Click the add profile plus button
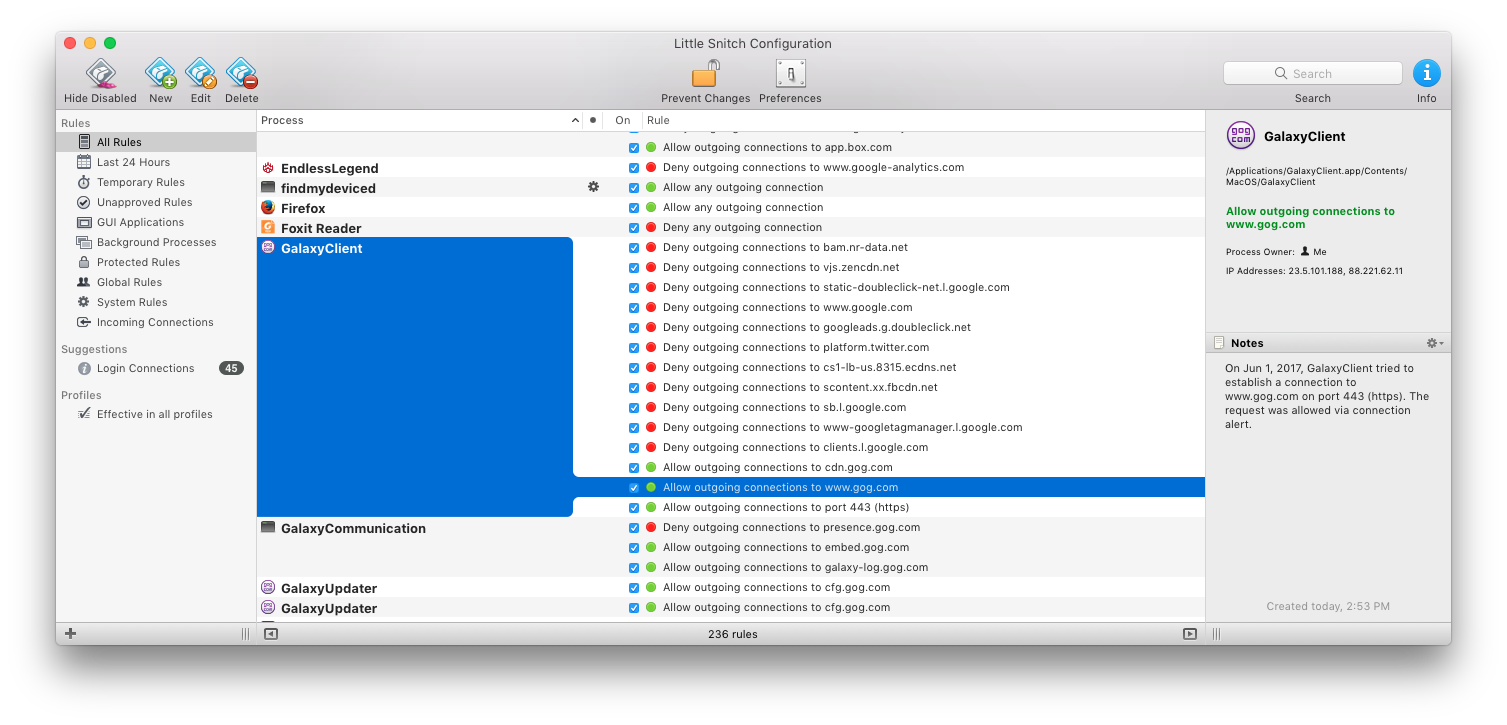 tap(70, 633)
